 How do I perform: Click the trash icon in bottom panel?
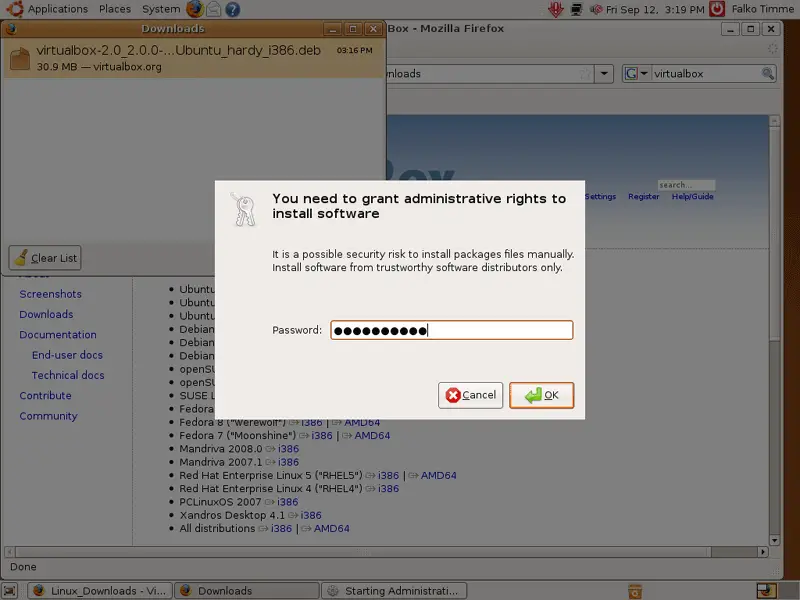tap(635, 591)
